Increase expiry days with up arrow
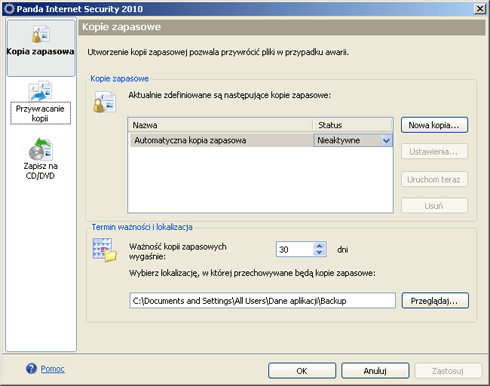The width and height of the screenshot is (490, 386). (319, 246)
